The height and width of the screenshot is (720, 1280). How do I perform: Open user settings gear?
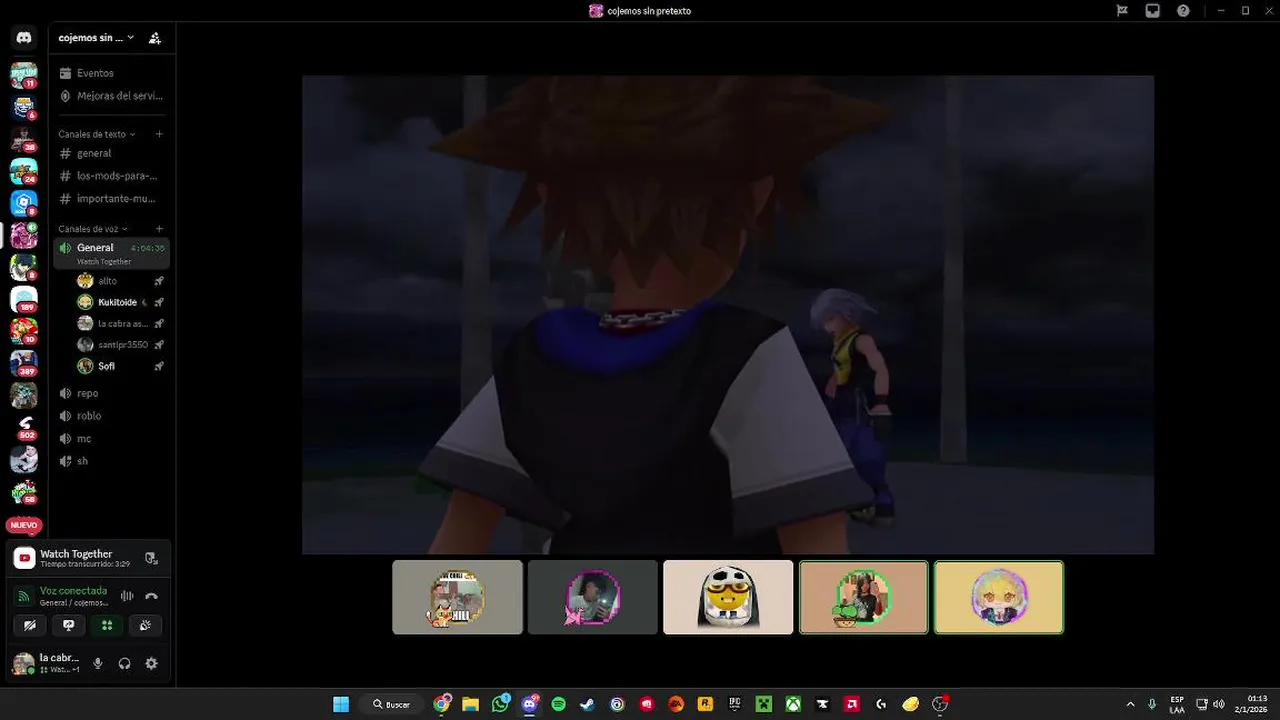[151, 663]
